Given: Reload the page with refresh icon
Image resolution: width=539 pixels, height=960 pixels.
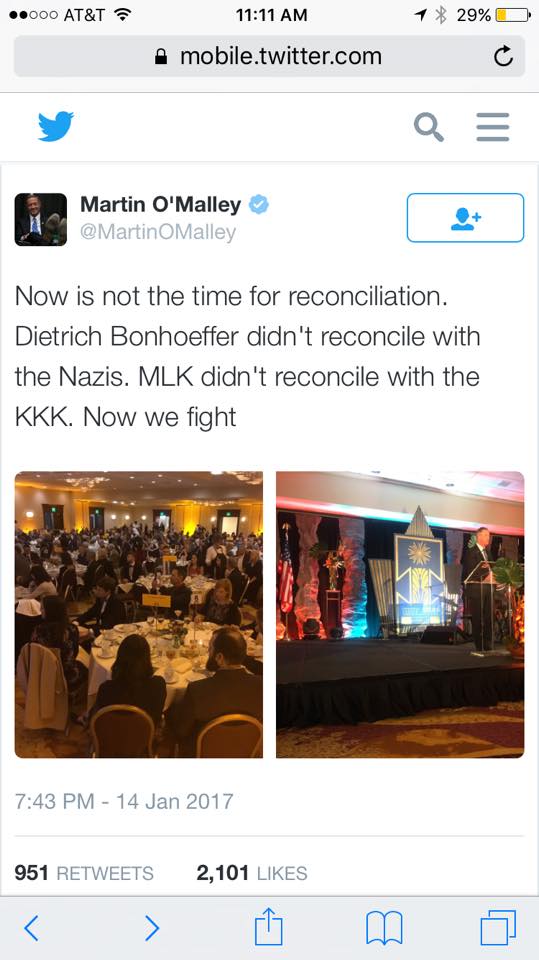Looking at the screenshot, I should pyautogui.click(x=503, y=57).
